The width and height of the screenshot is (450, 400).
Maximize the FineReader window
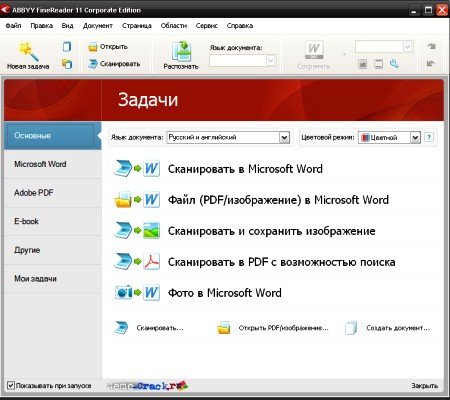pyautogui.click(x=428, y=10)
